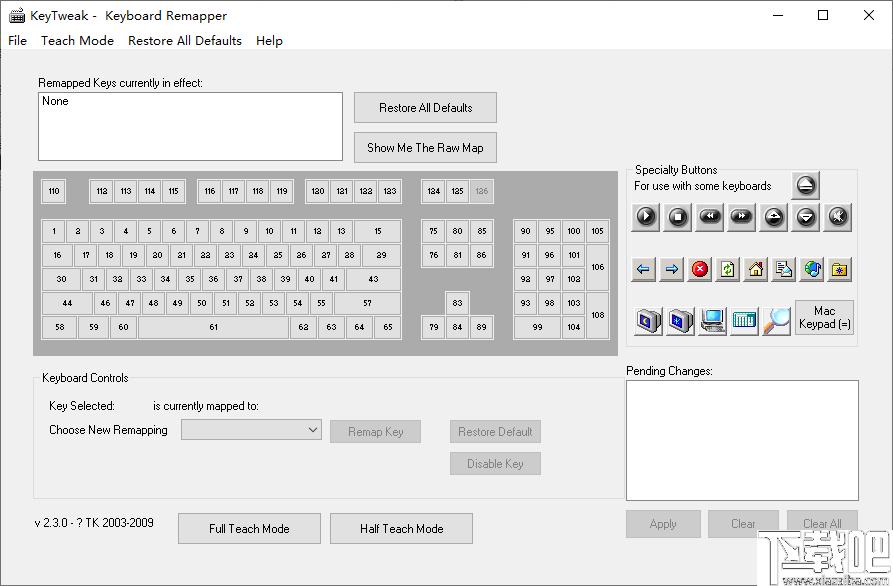Select keyboard key 44
893x586 pixels.
pyautogui.click(x=67, y=303)
